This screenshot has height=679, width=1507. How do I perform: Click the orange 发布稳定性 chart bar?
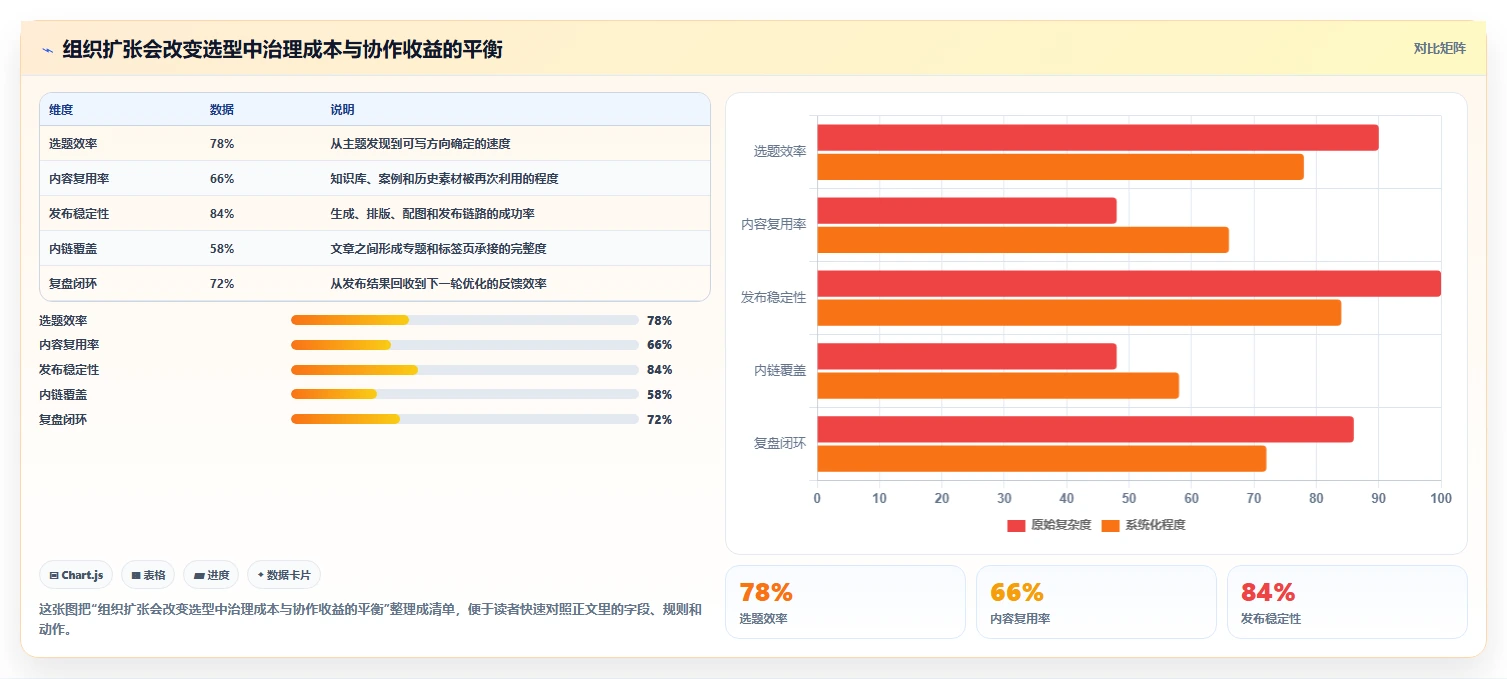tap(1079, 313)
